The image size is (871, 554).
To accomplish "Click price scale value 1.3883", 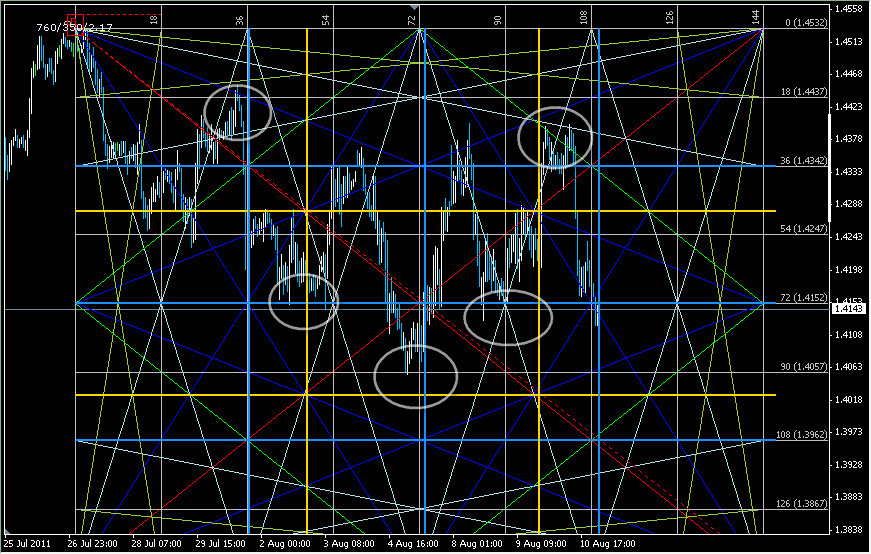I will (849, 497).
